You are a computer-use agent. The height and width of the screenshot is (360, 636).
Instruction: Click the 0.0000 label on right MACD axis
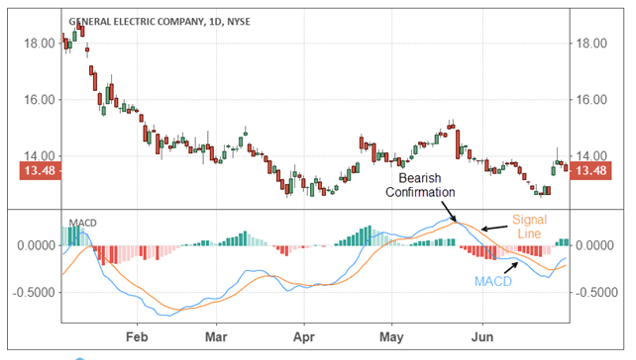595,245
